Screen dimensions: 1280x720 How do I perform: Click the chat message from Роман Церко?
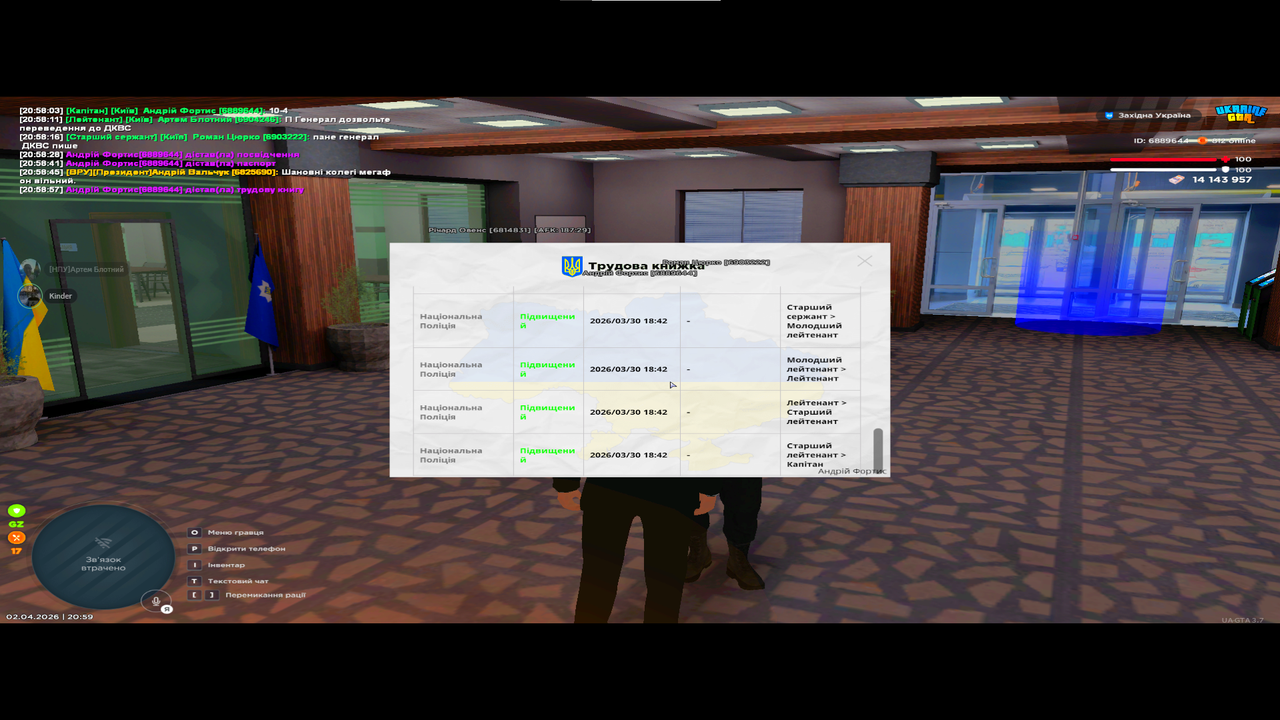(199, 141)
